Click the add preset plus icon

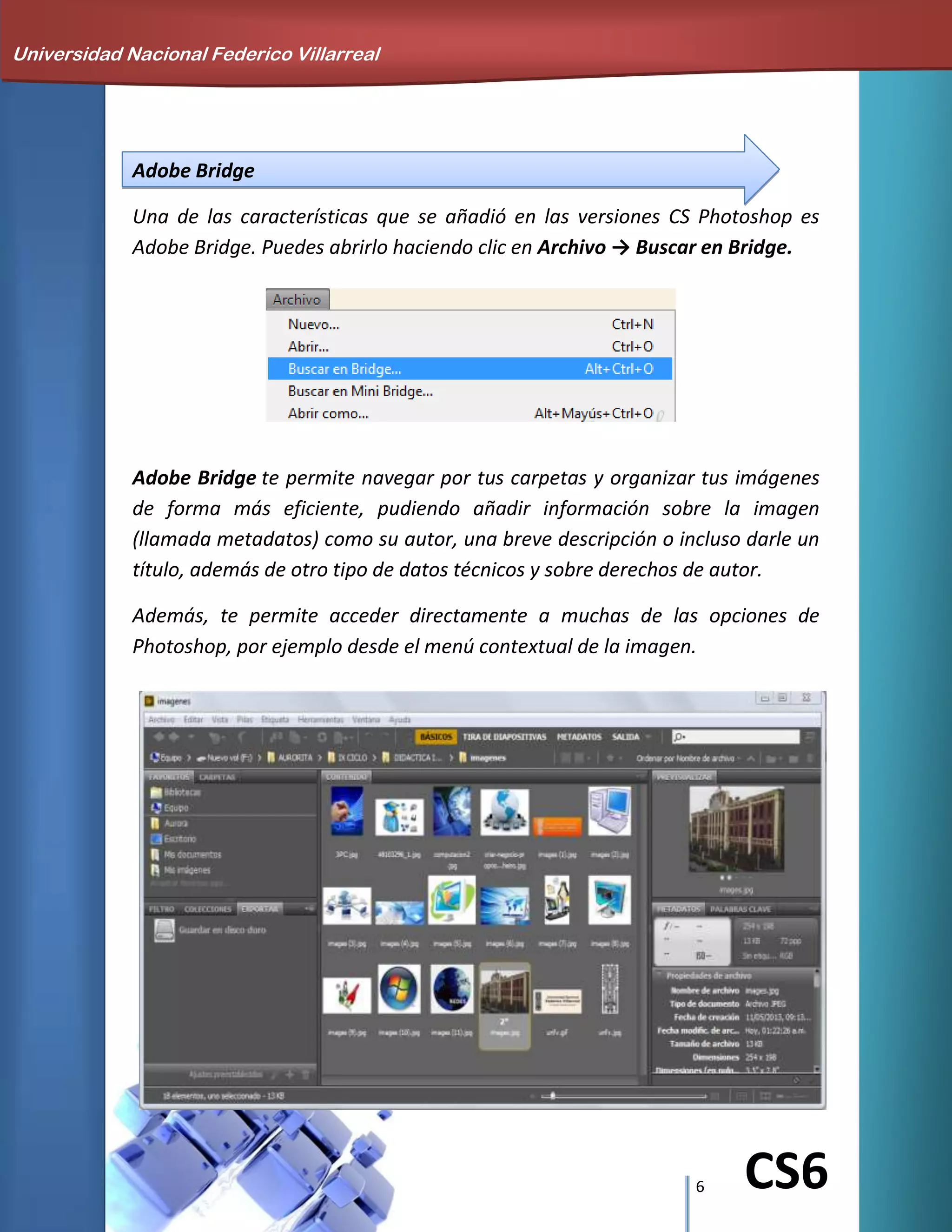(x=289, y=1074)
